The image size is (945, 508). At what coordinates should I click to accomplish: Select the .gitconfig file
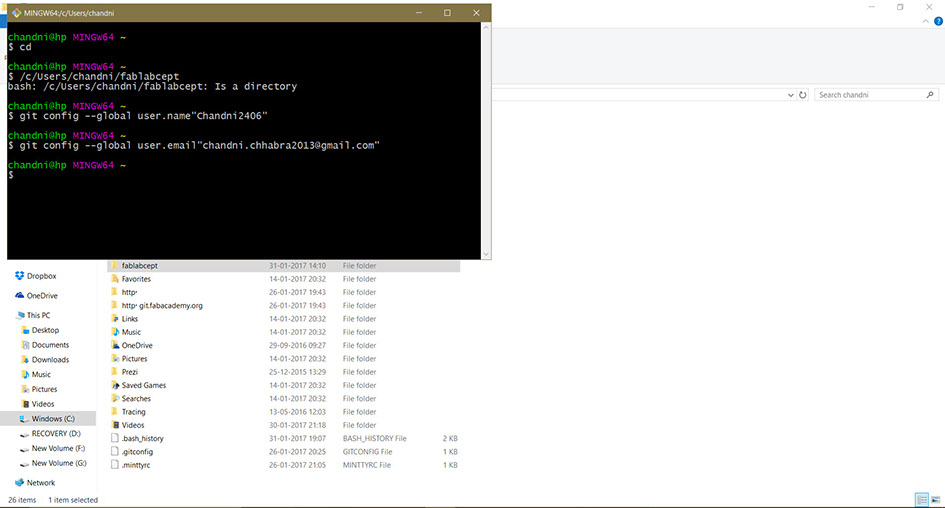(137, 452)
